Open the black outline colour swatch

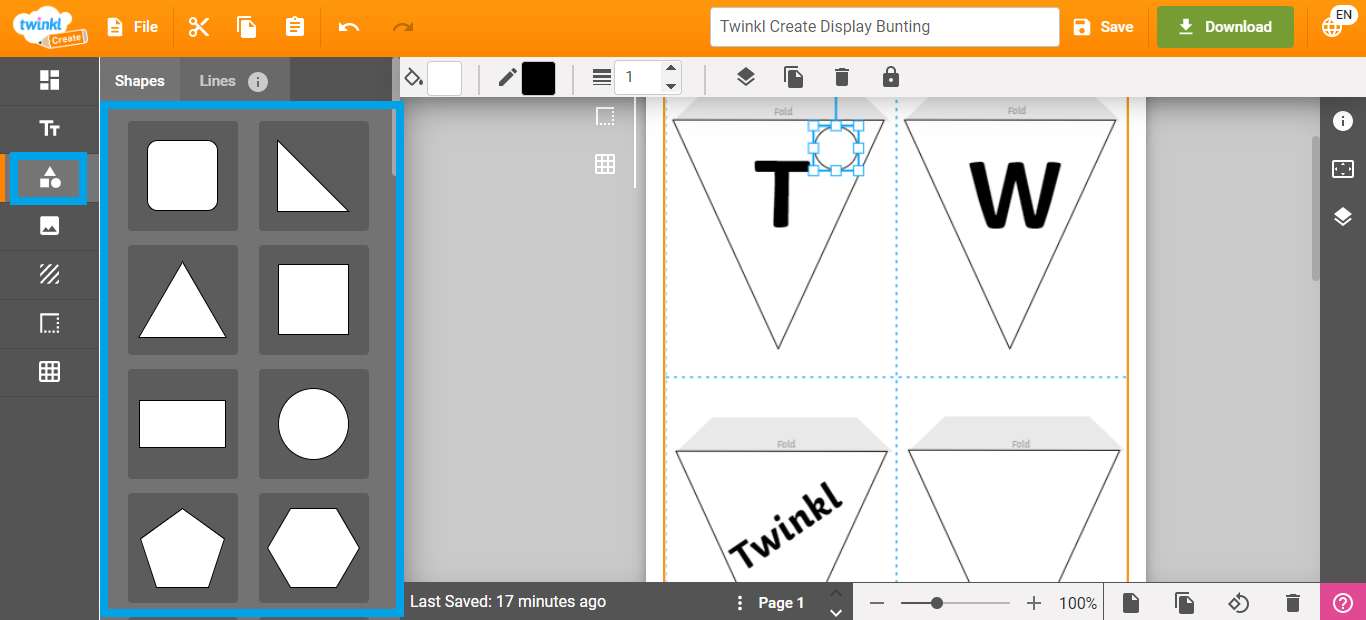click(x=538, y=78)
